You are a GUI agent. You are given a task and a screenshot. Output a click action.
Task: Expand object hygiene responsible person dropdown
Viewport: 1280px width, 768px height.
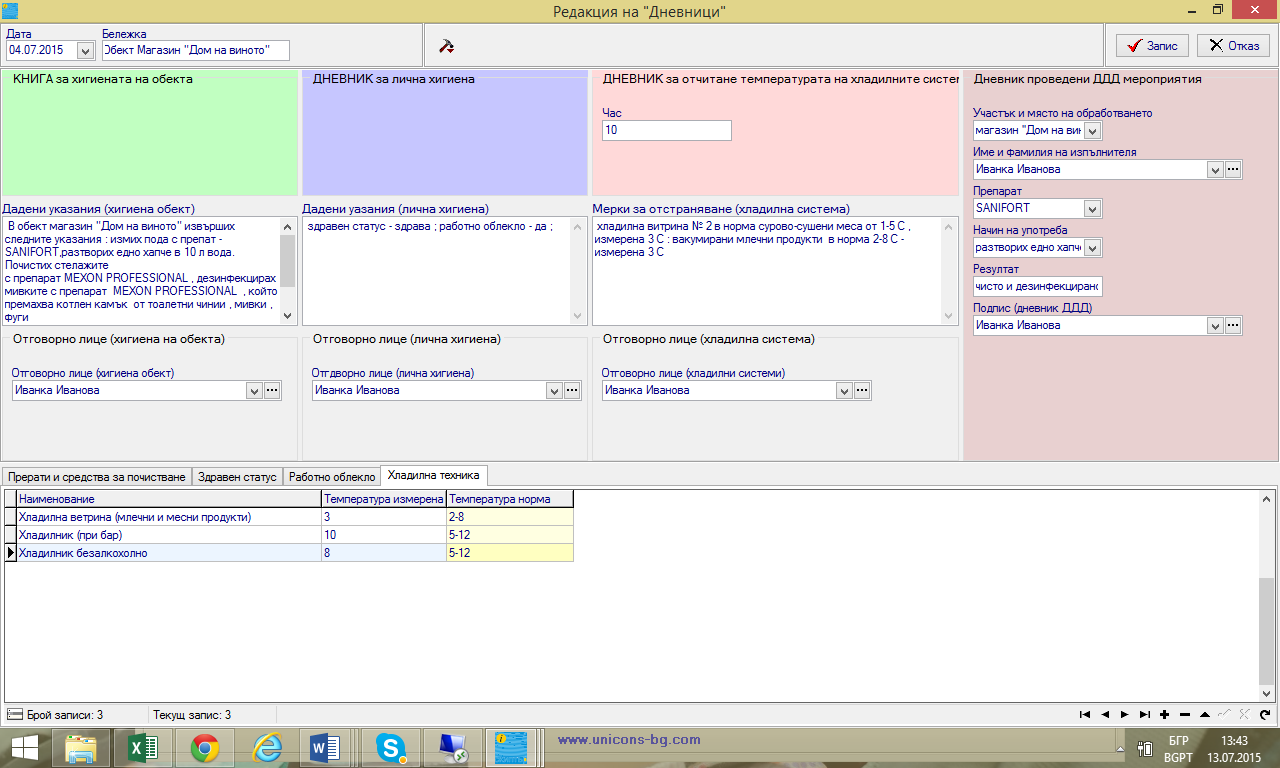tap(254, 390)
